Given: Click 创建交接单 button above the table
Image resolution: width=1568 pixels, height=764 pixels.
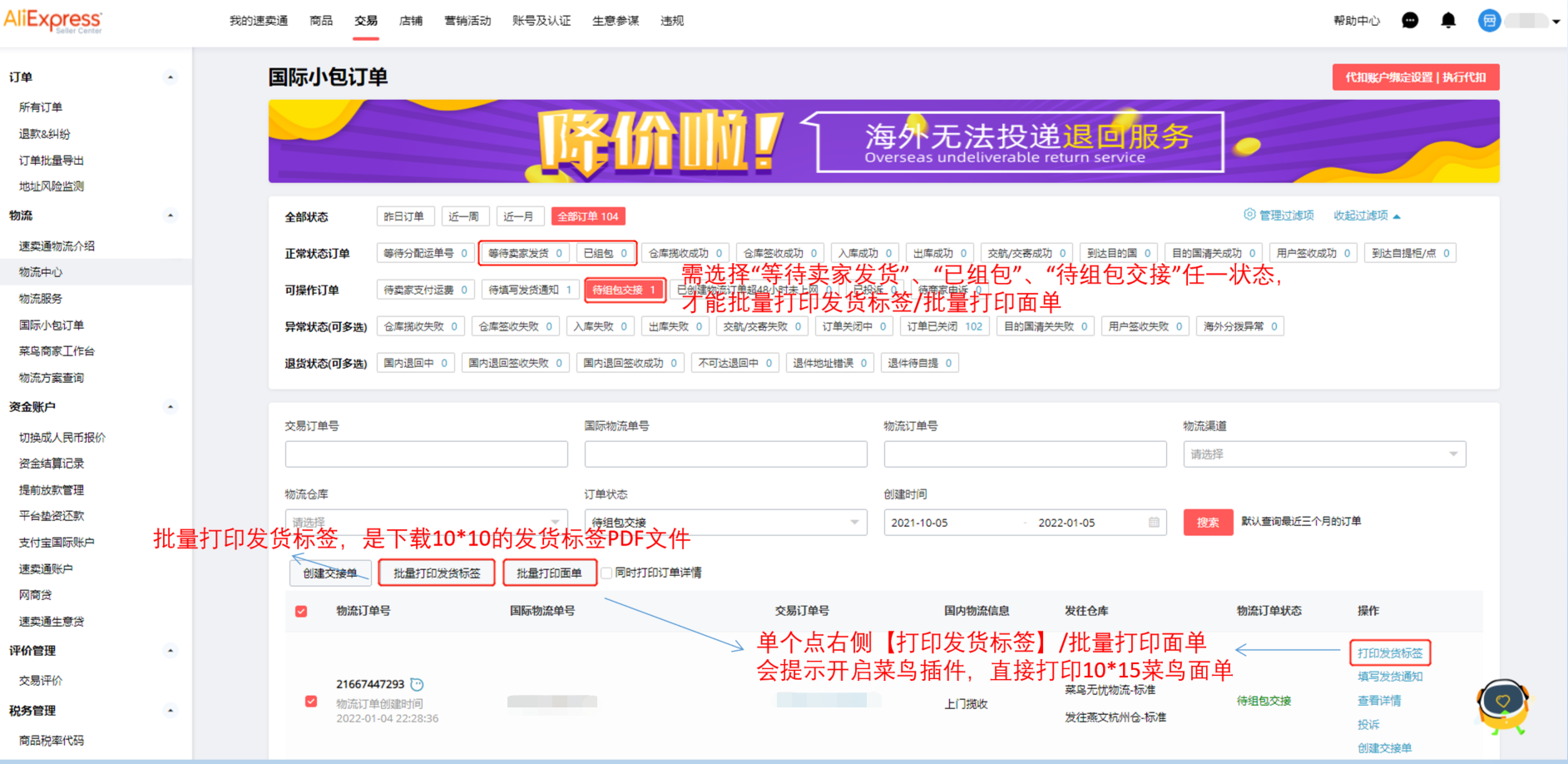Looking at the screenshot, I should coord(330,573).
